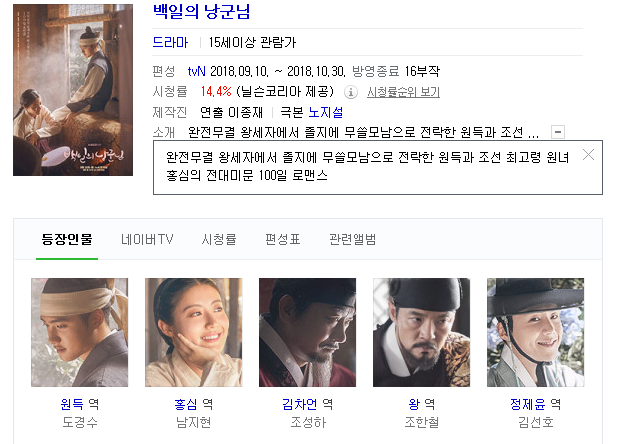Close the synopsis popup box

tap(588, 155)
